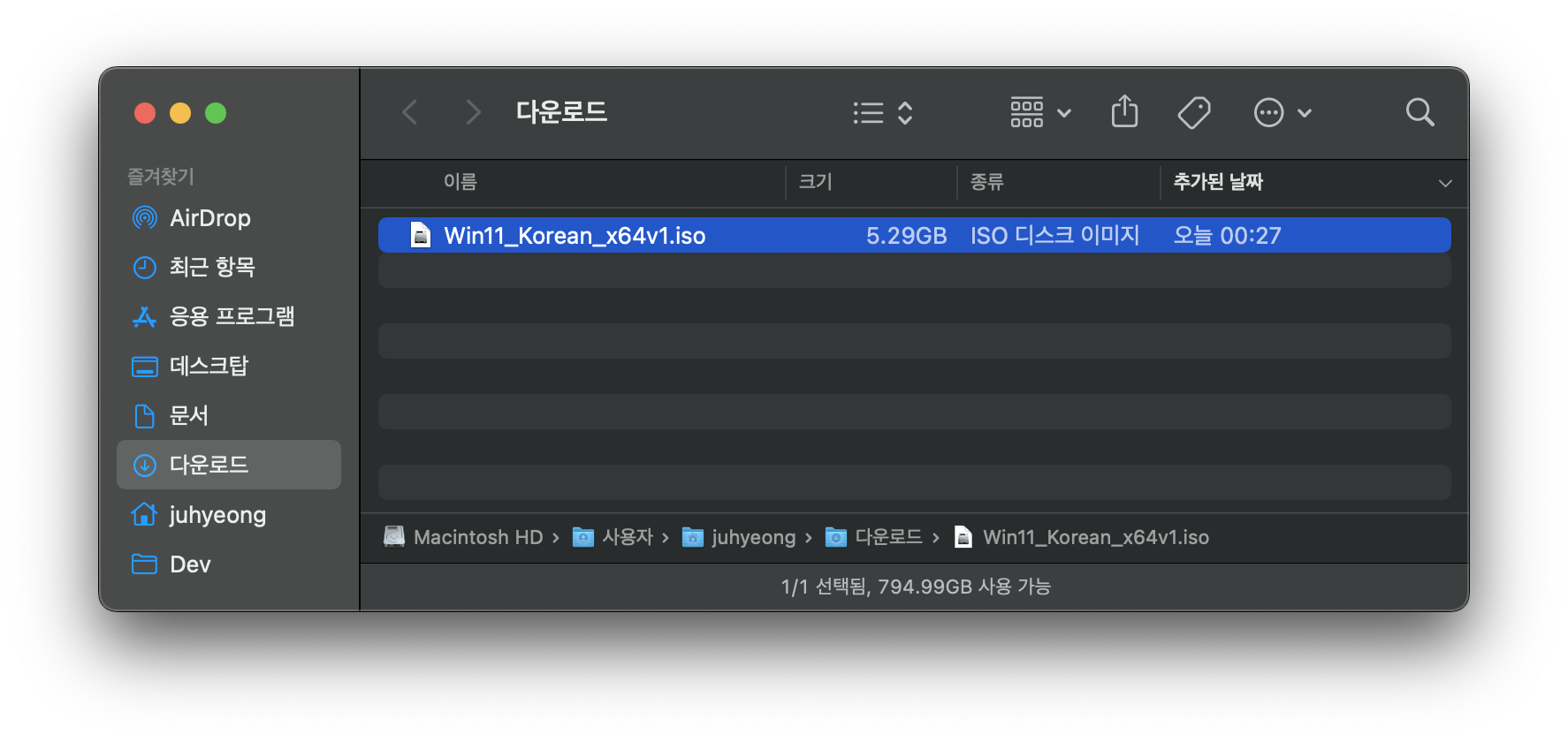
Task: Click the house icon beside juhyeong
Action: (144, 513)
